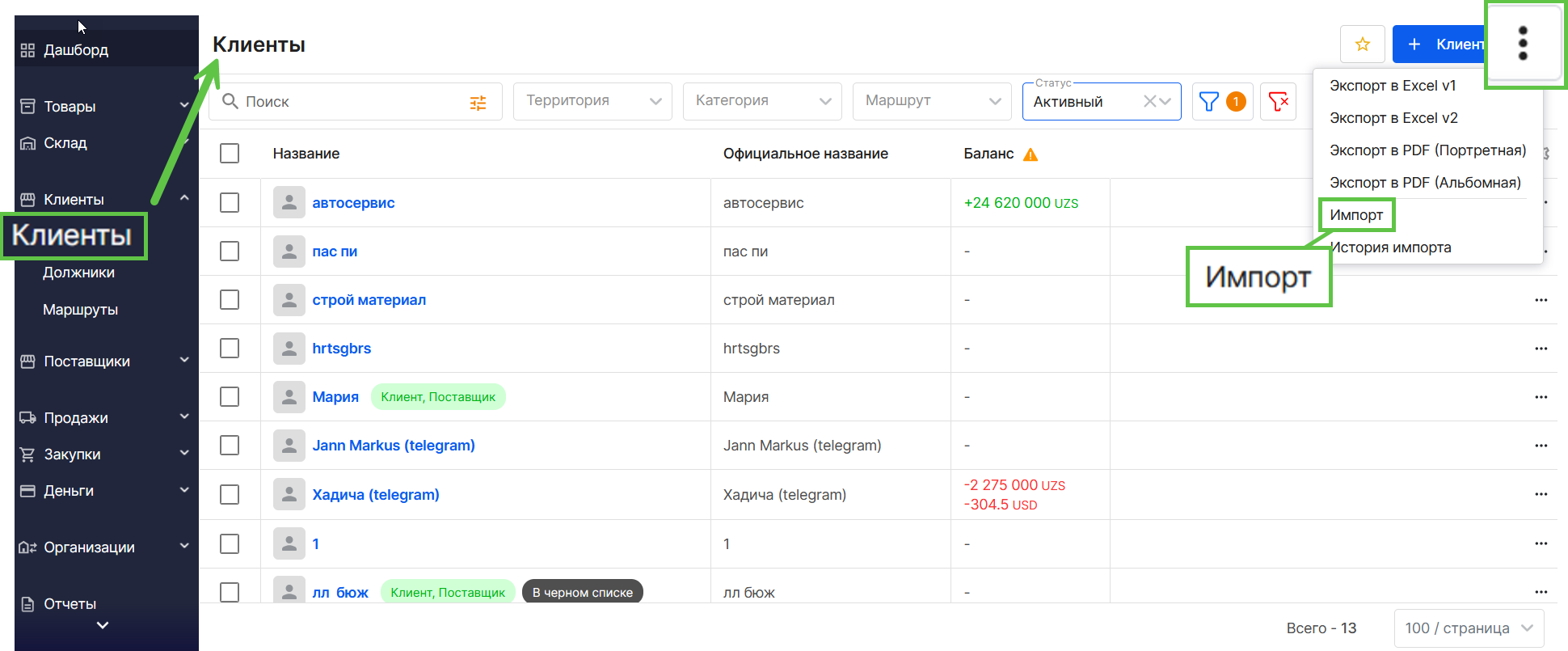1568x651 pixels.
Task: Click the avatar icon of автосервис
Action: pyautogui.click(x=289, y=203)
